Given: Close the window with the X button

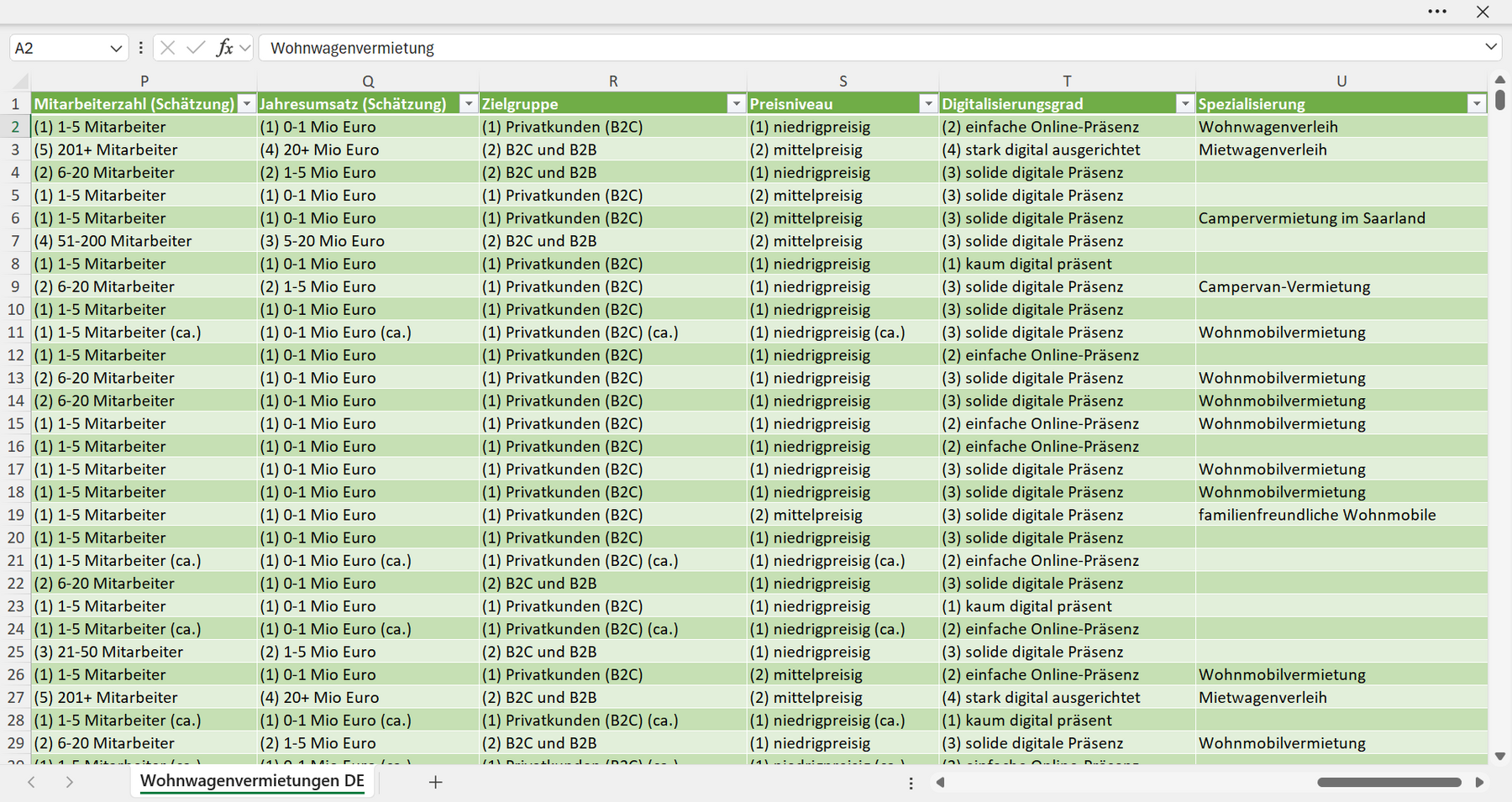Looking at the screenshot, I should click(1483, 12).
